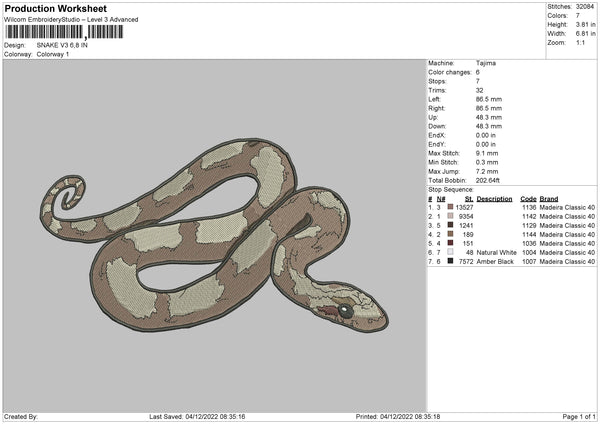Click the Description column header
Screen dimensions: 600x424
(x=494, y=198)
